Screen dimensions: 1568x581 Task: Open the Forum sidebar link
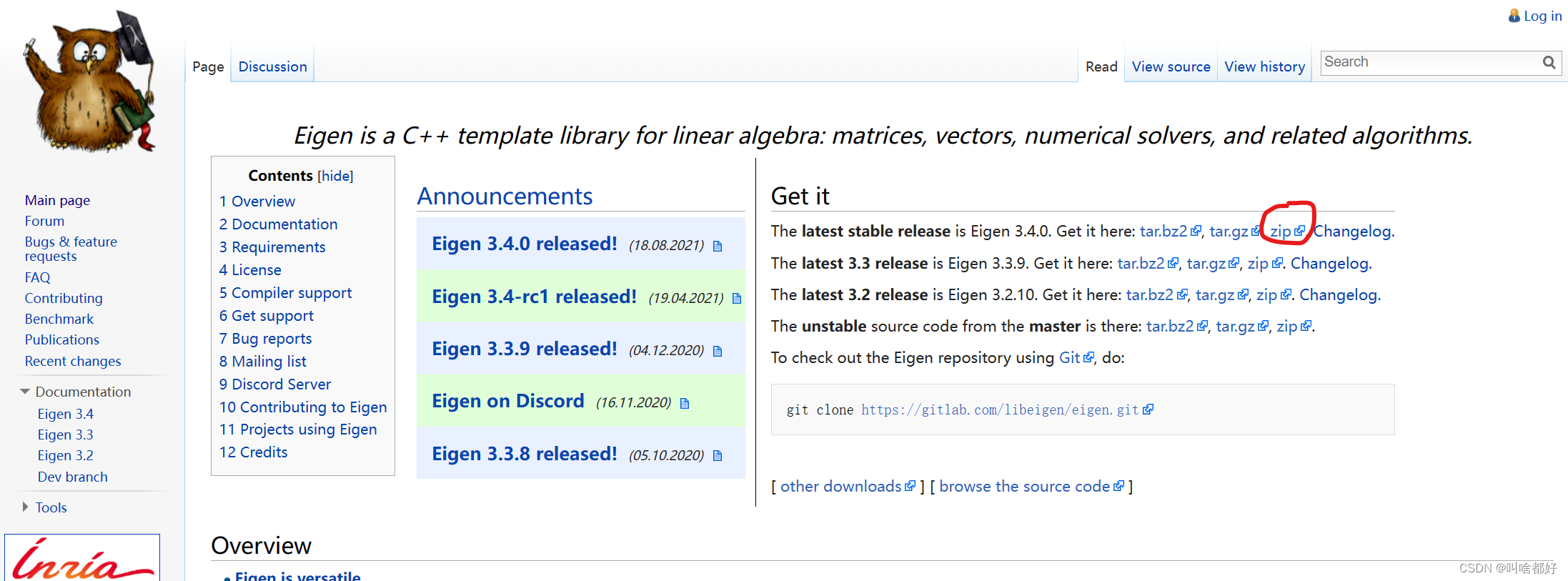tap(44, 221)
